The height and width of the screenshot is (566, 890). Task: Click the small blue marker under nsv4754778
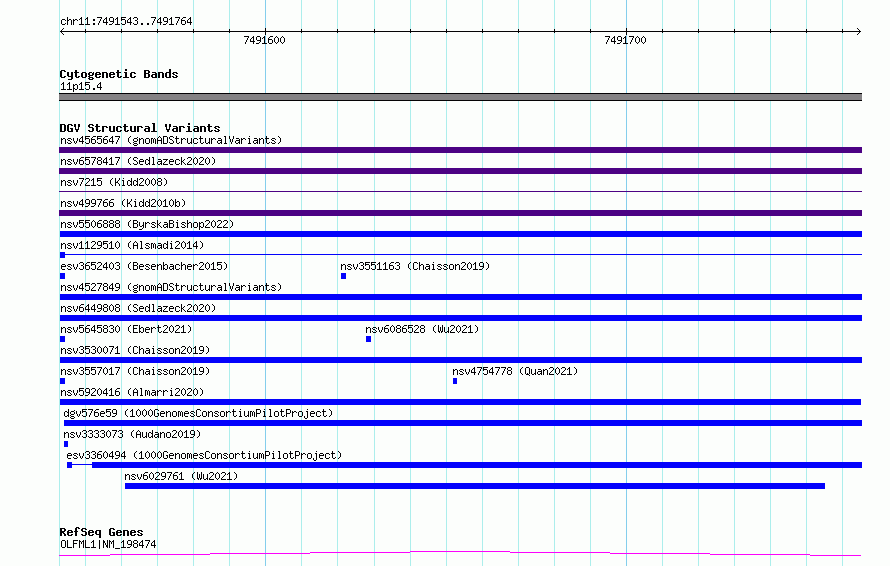[455, 381]
